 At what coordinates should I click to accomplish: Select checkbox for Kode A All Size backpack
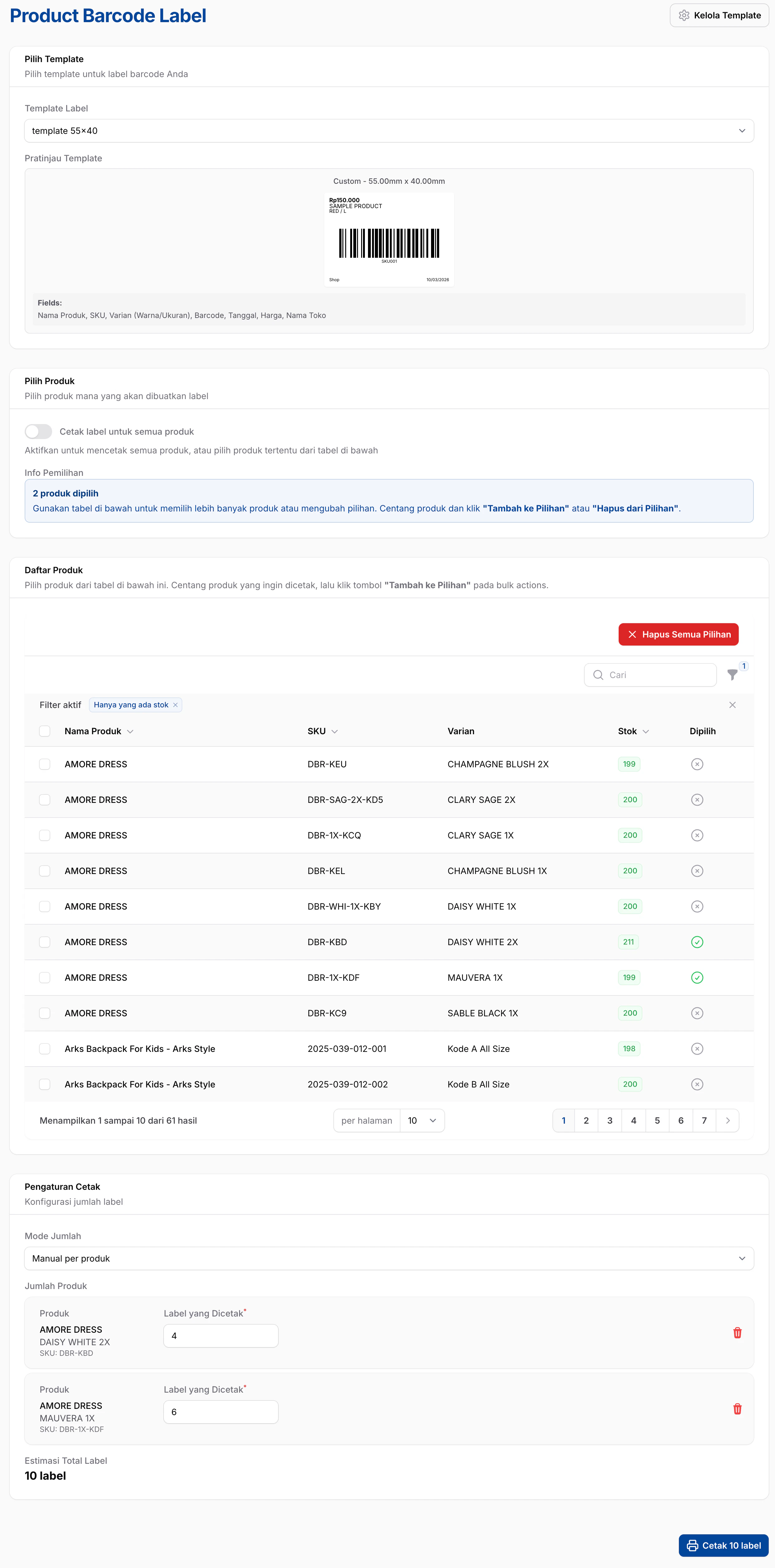[x=45, y=1049]
